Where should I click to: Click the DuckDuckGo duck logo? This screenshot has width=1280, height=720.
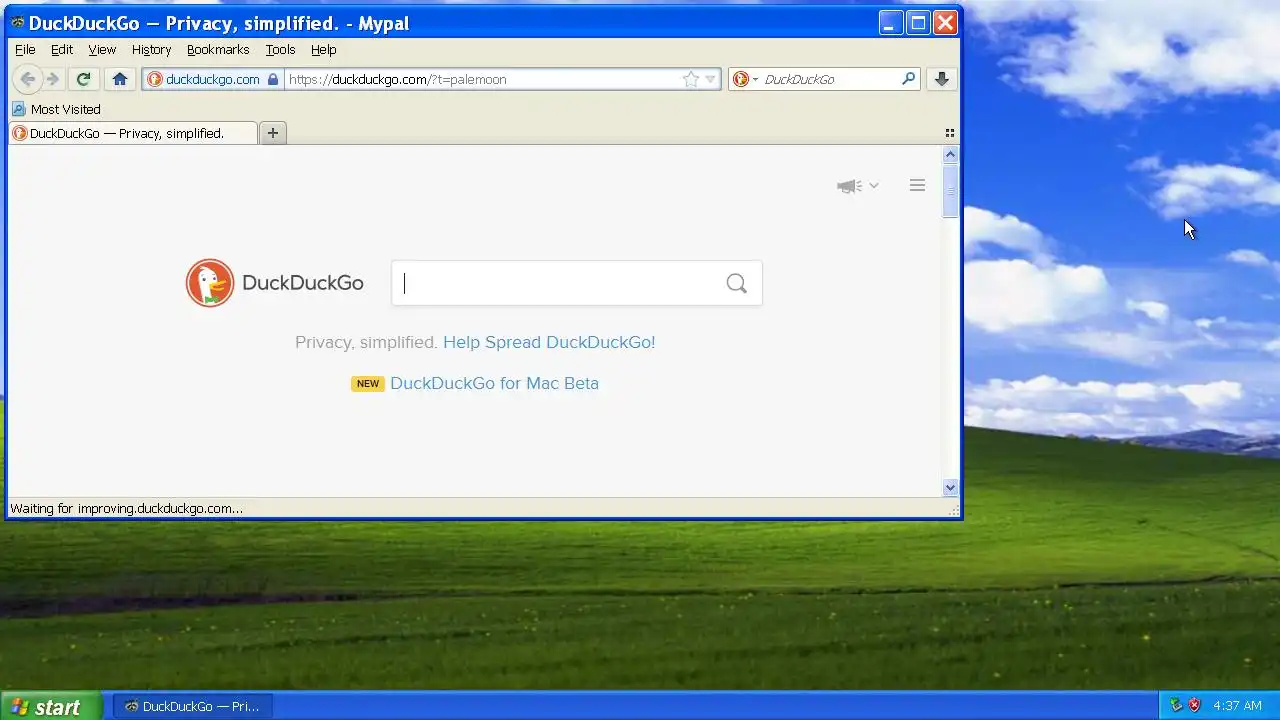click(210, 283)
